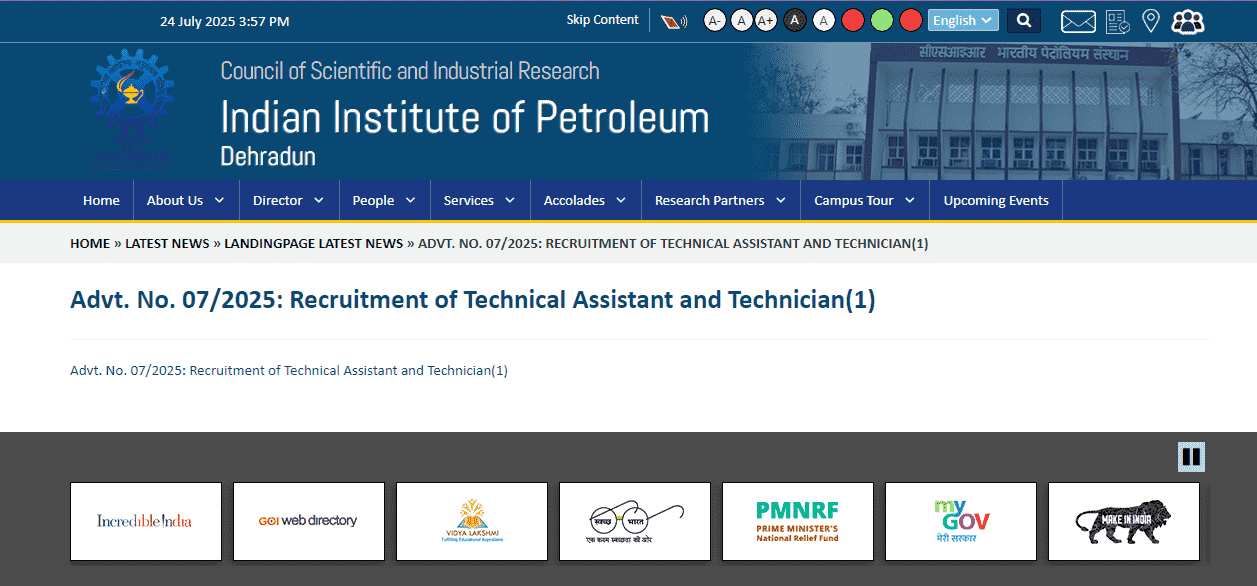
Task: Open the envelope mail icon
Action: [1077, 21]
